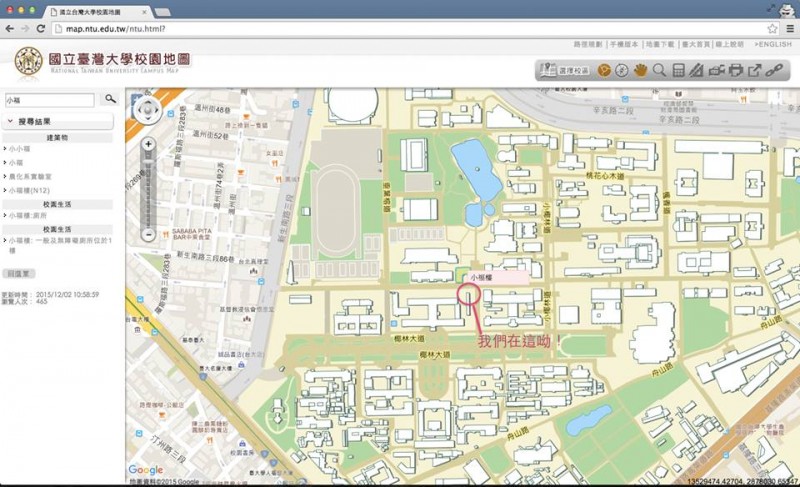Select the 小福樓(N12) result

pyautogui.click(x=29, y=190)
